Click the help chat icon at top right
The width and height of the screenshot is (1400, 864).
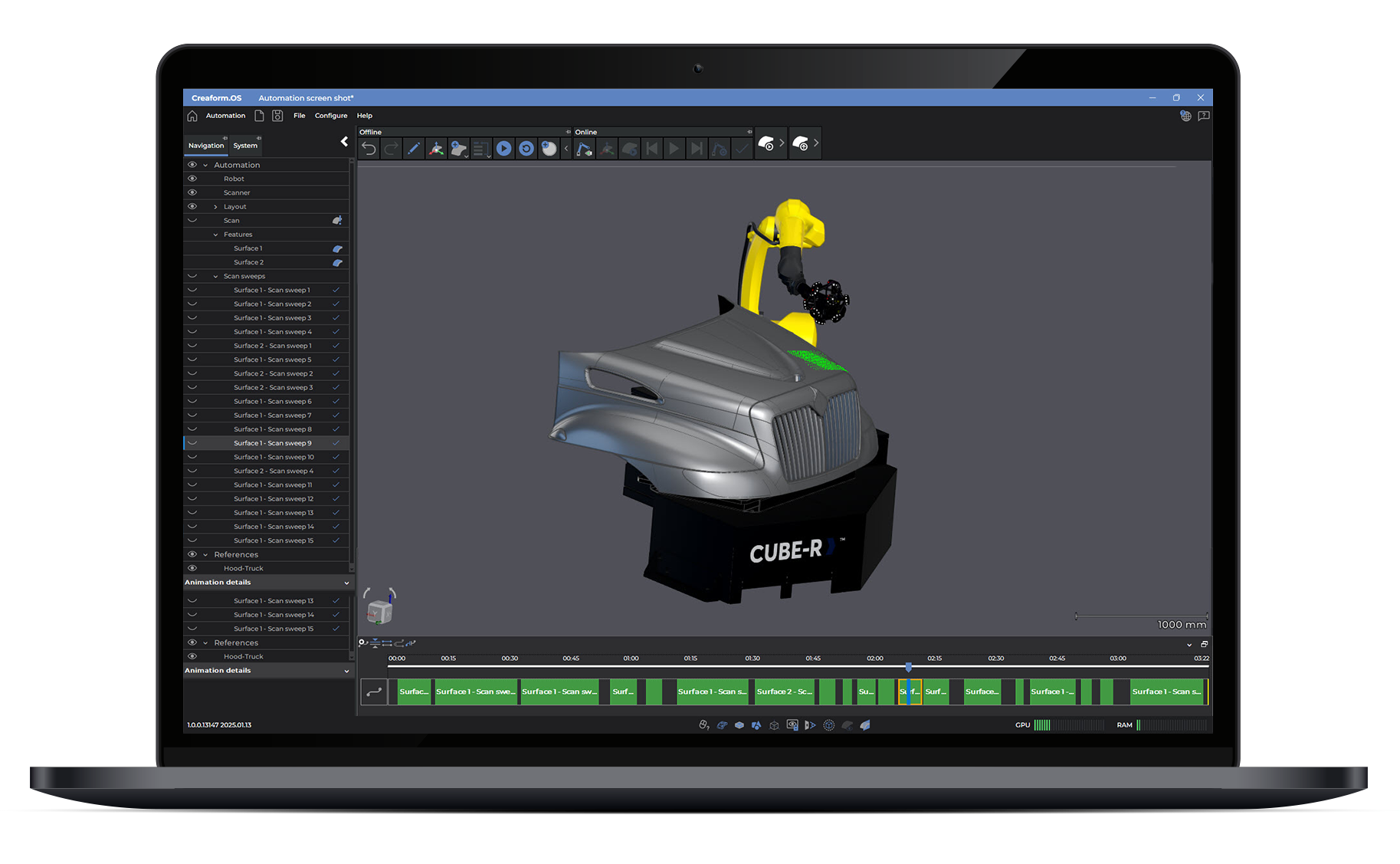(1204, 116)
